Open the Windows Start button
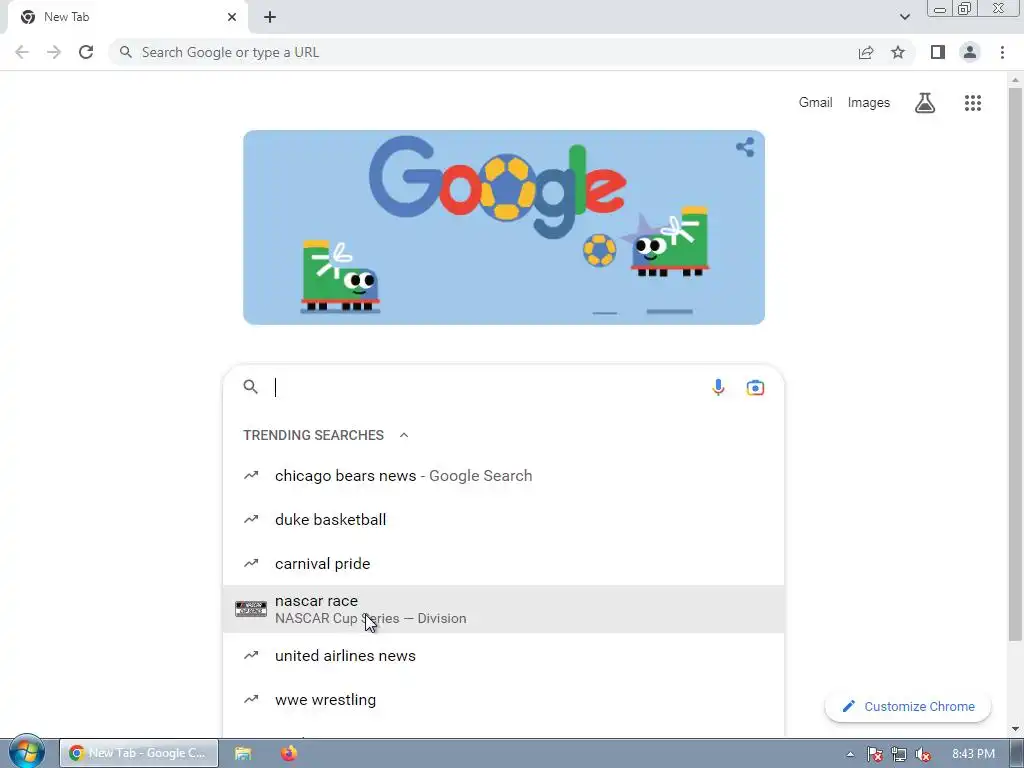The image size is (1024, 768). tap(26, 752)
